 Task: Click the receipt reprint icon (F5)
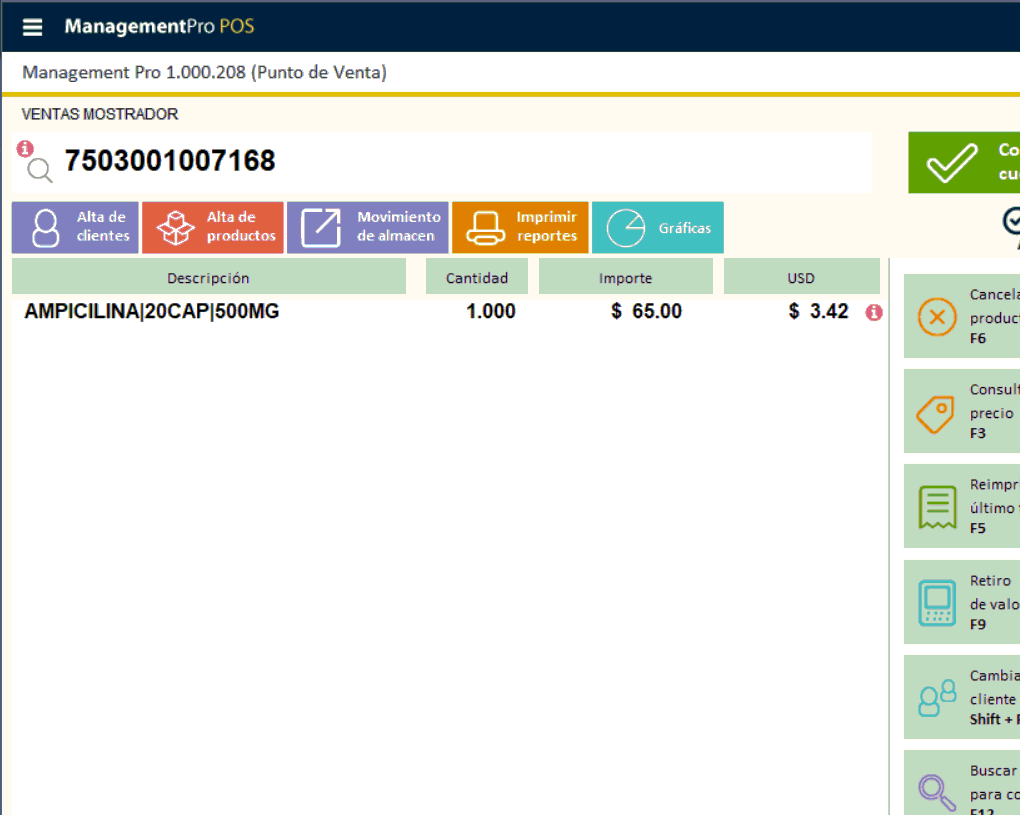937,508
